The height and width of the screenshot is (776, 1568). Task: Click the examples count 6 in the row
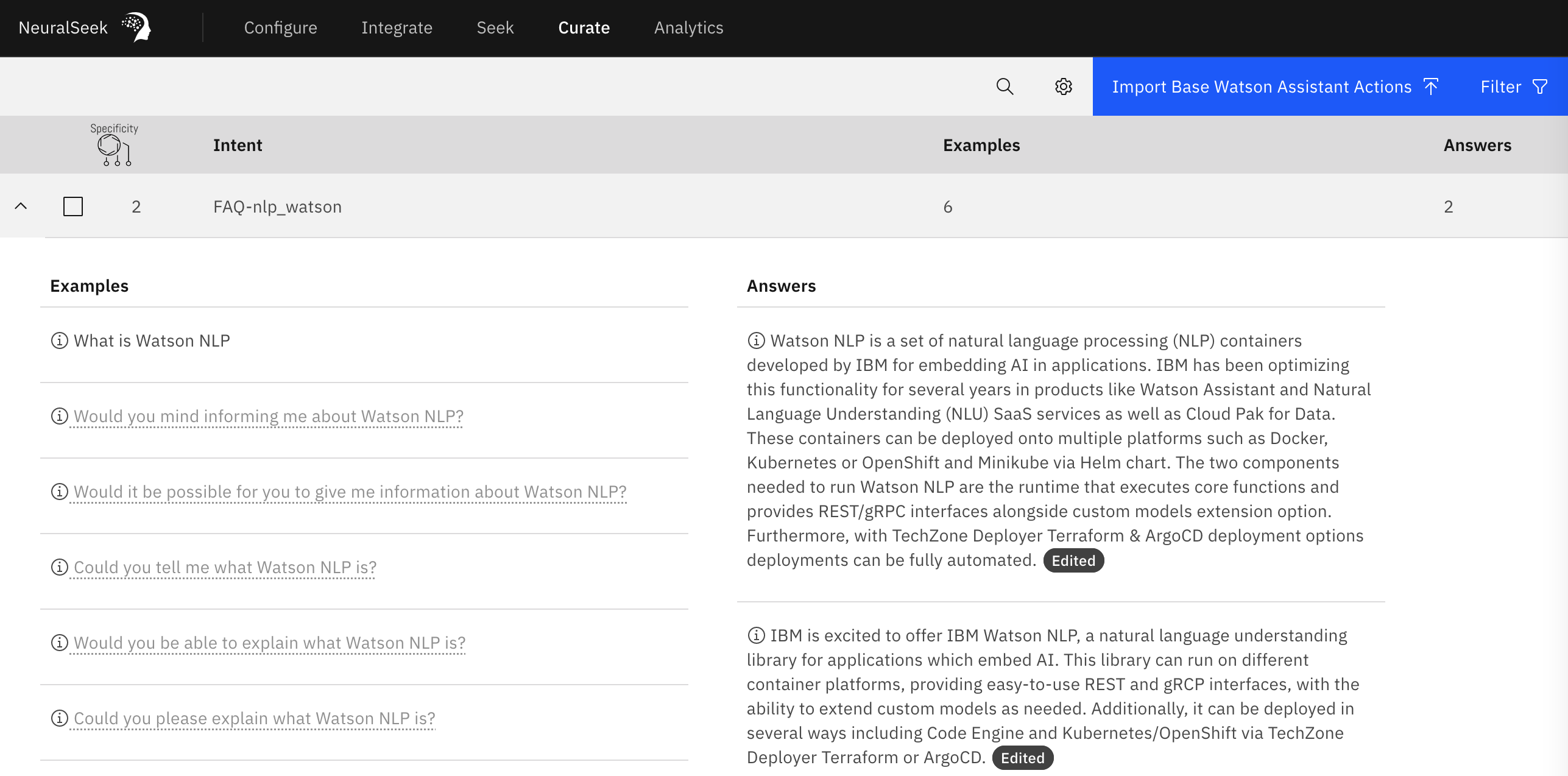click(x=948, y=206)
